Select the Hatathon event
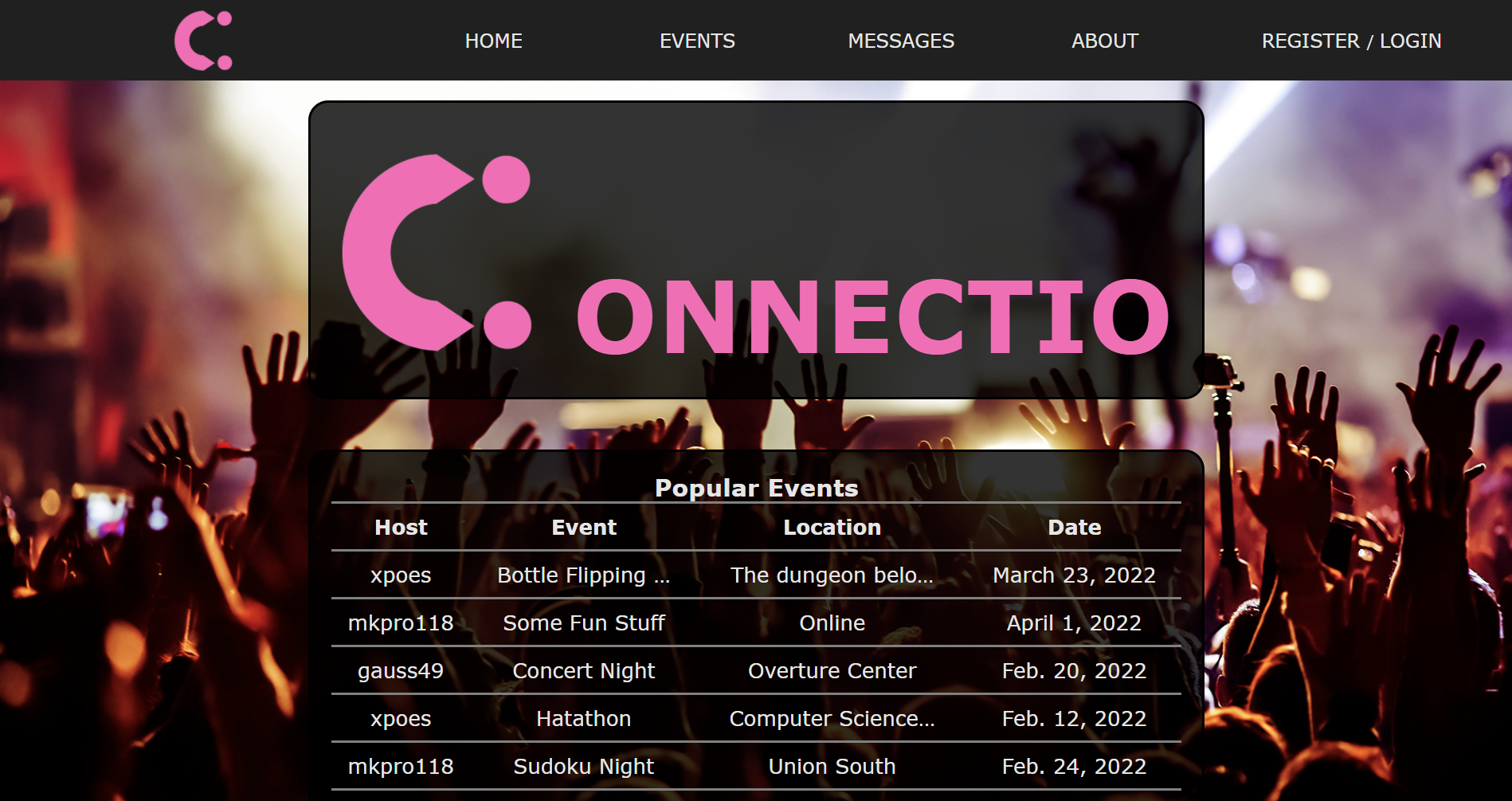Viewport: 1512px width, 801px height. (x=583, y=719)
